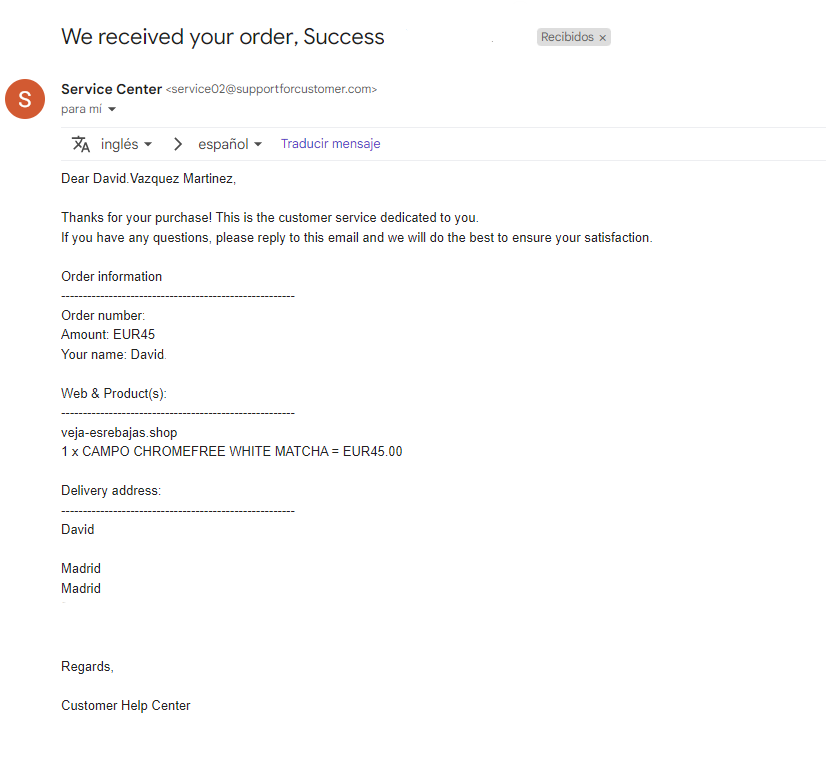Click the Customer Help Center signature

tap(125, 705)
